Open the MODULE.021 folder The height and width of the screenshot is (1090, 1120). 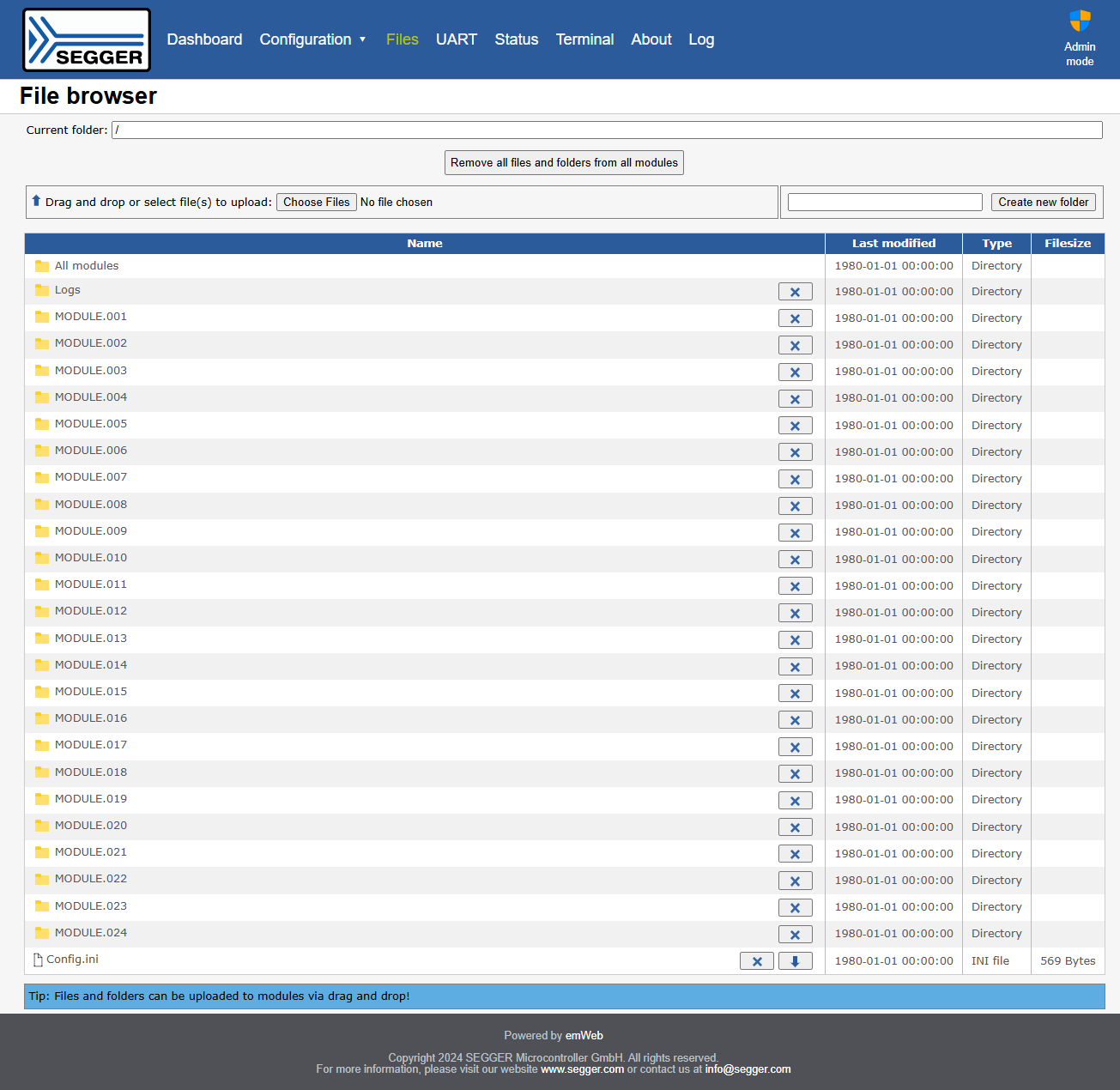click(x=91, y=852)
